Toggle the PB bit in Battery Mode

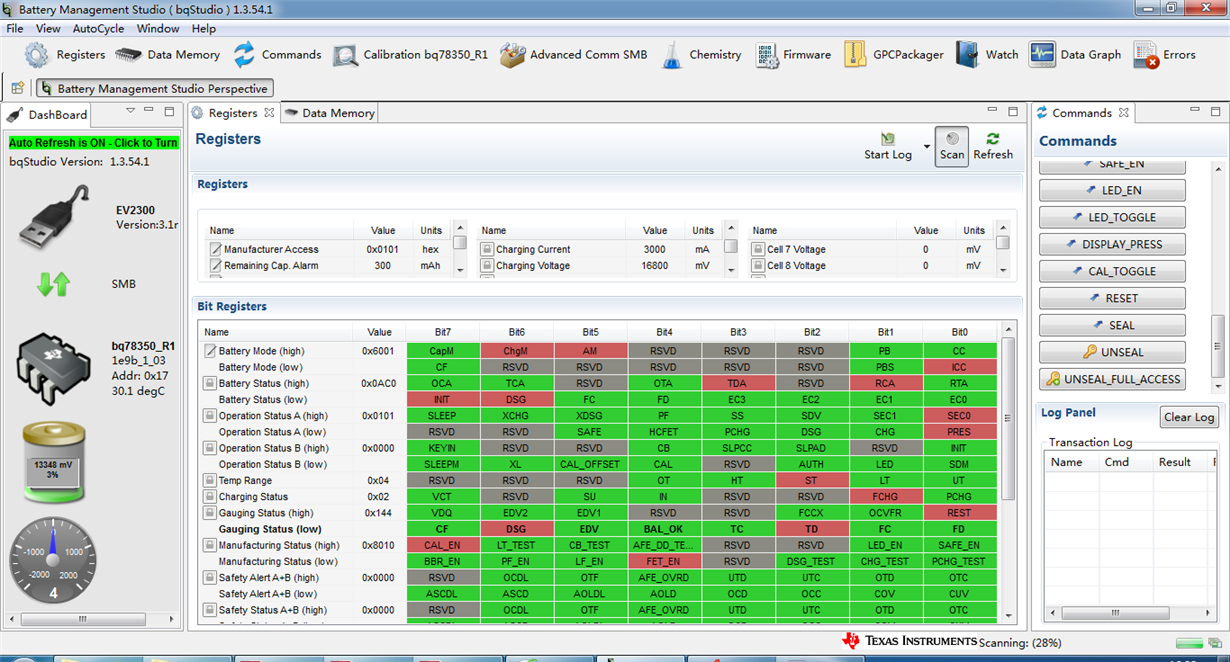[x=885, y=351]
